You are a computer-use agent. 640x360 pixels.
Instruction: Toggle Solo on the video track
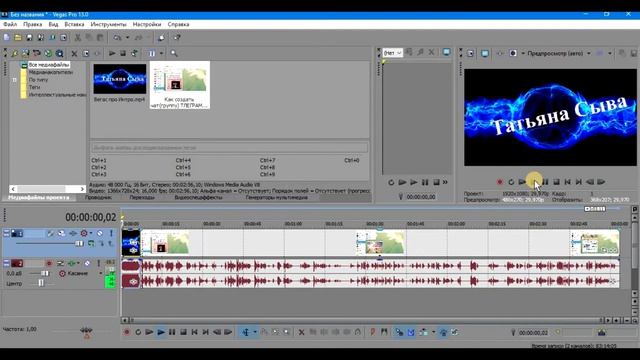coord(111,233)
